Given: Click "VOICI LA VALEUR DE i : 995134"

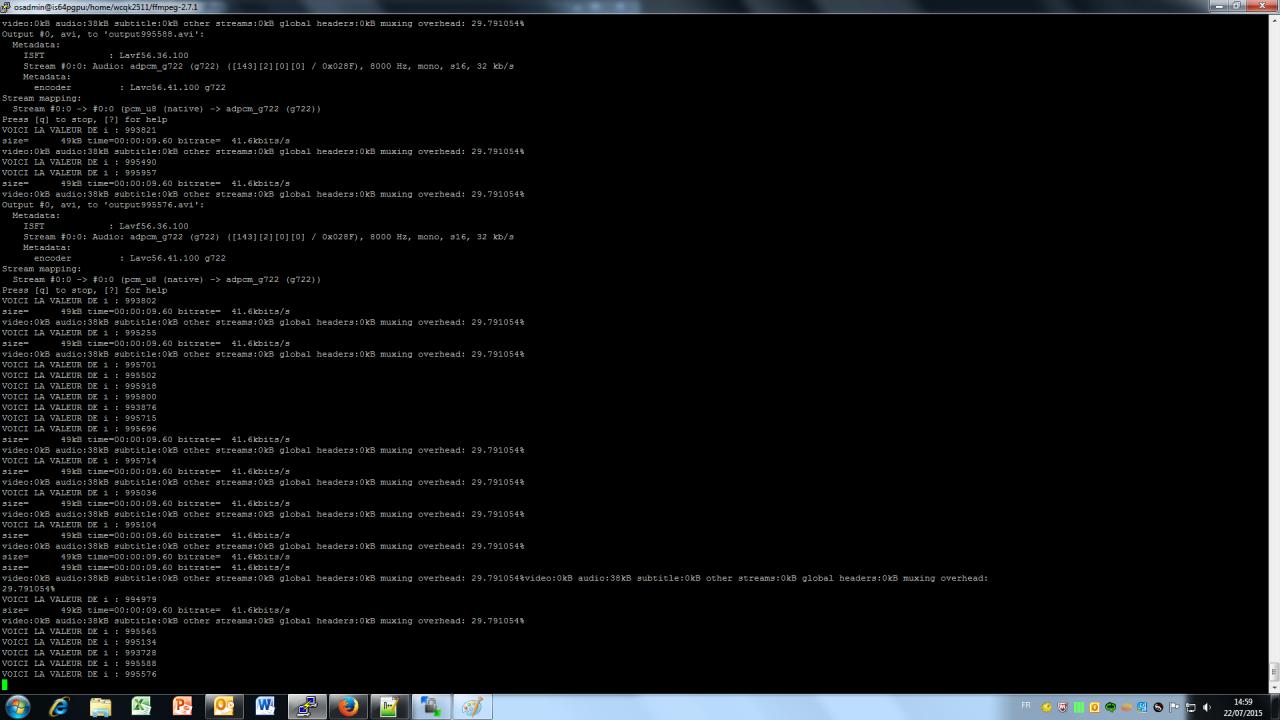Looking at the screenshot, I should (79, 642).
